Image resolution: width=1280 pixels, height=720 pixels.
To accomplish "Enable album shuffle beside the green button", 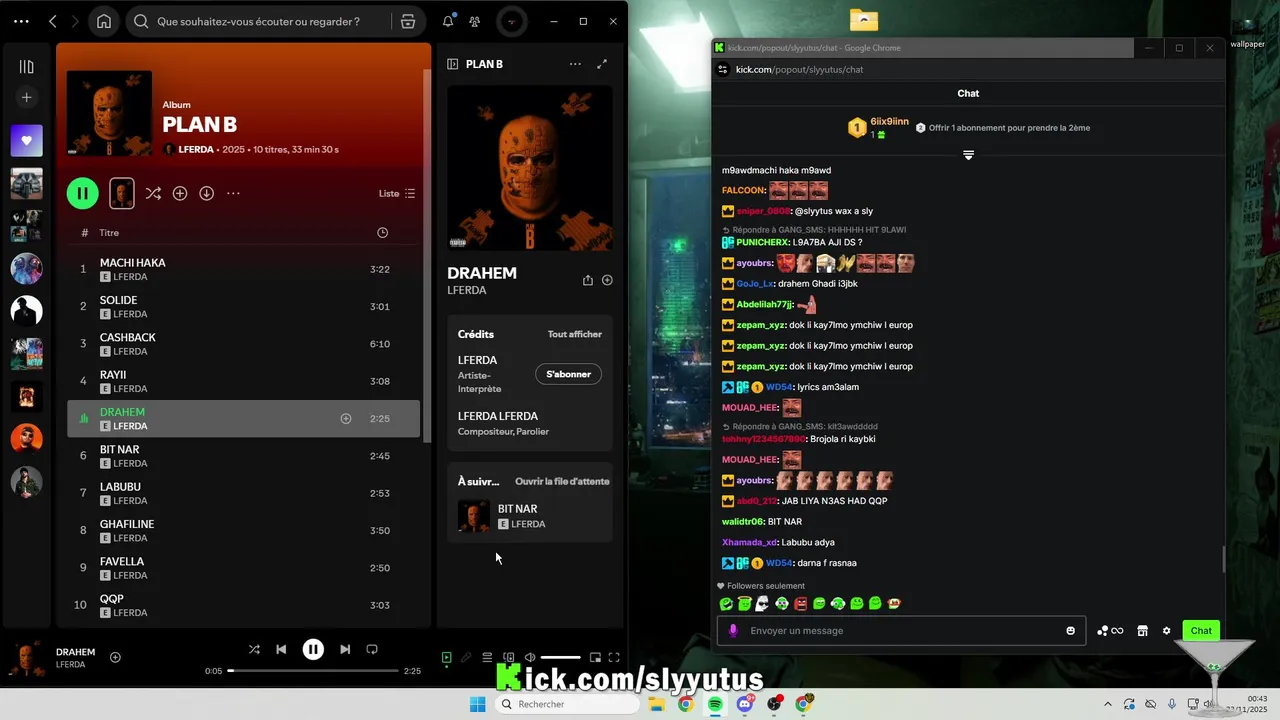I will coord(153,193).
